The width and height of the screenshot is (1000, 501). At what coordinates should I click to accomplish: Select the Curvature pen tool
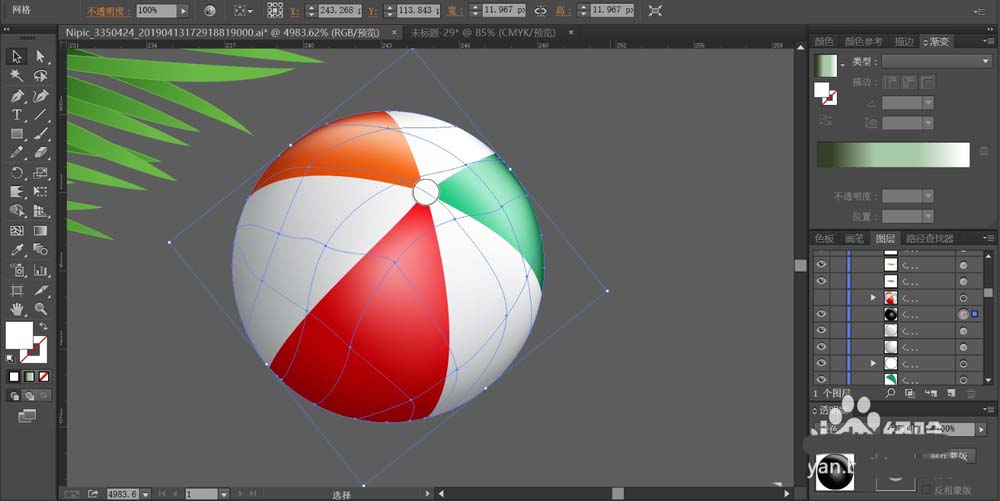click(x=40, y=96)
